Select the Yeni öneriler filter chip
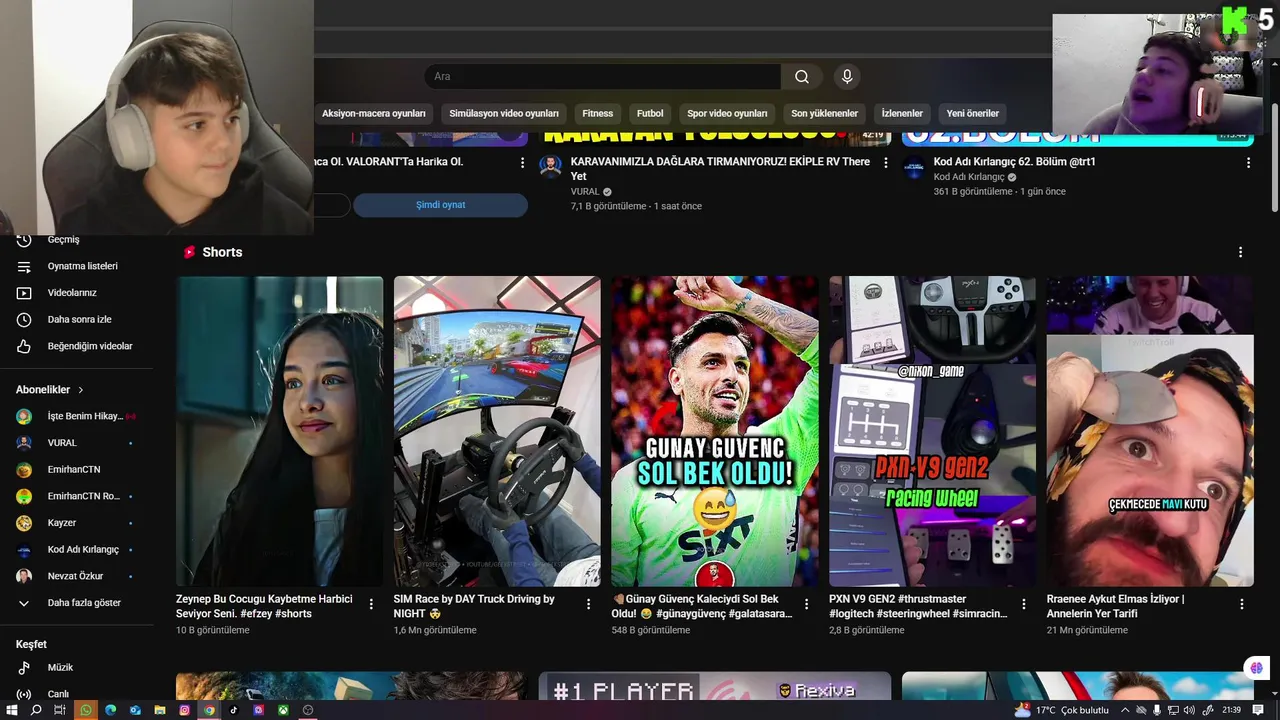 click(x=973, y=113)
